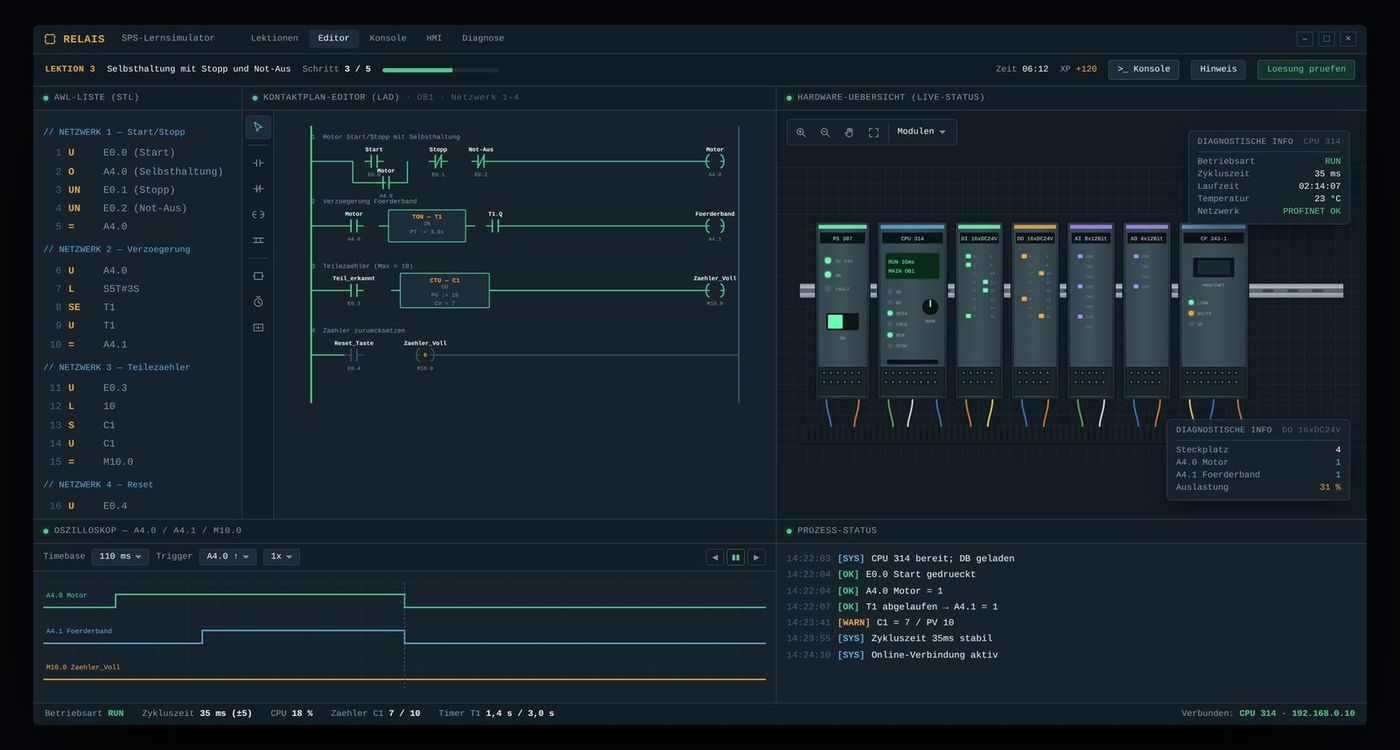Screen dimensions: 1400x750
Task: Select the pointer tool in LAD toolbar
Action: tap(258, 127)
